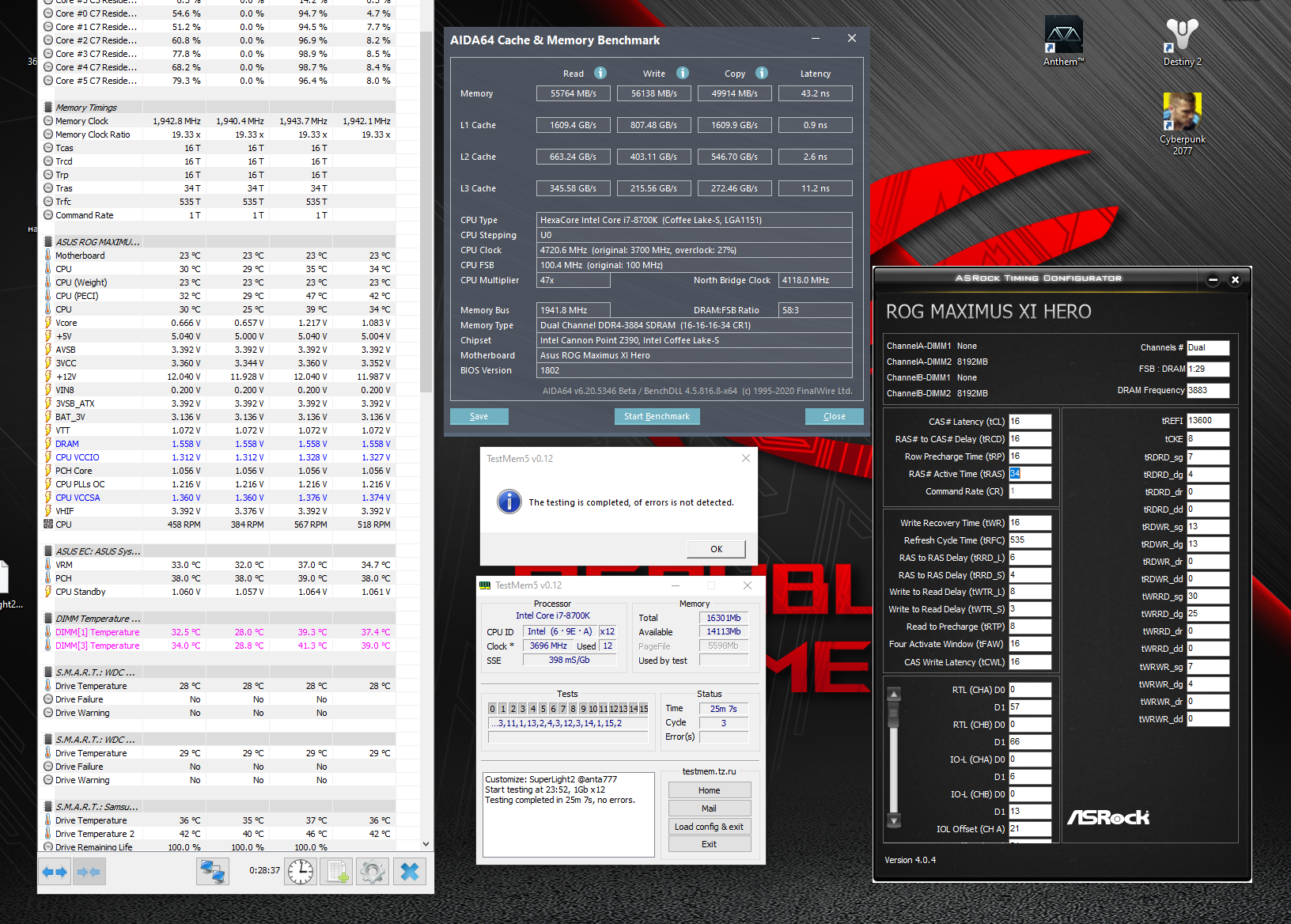
Task: Click the ASRock configurator scroll up arrow
Action: coord(894,695)
